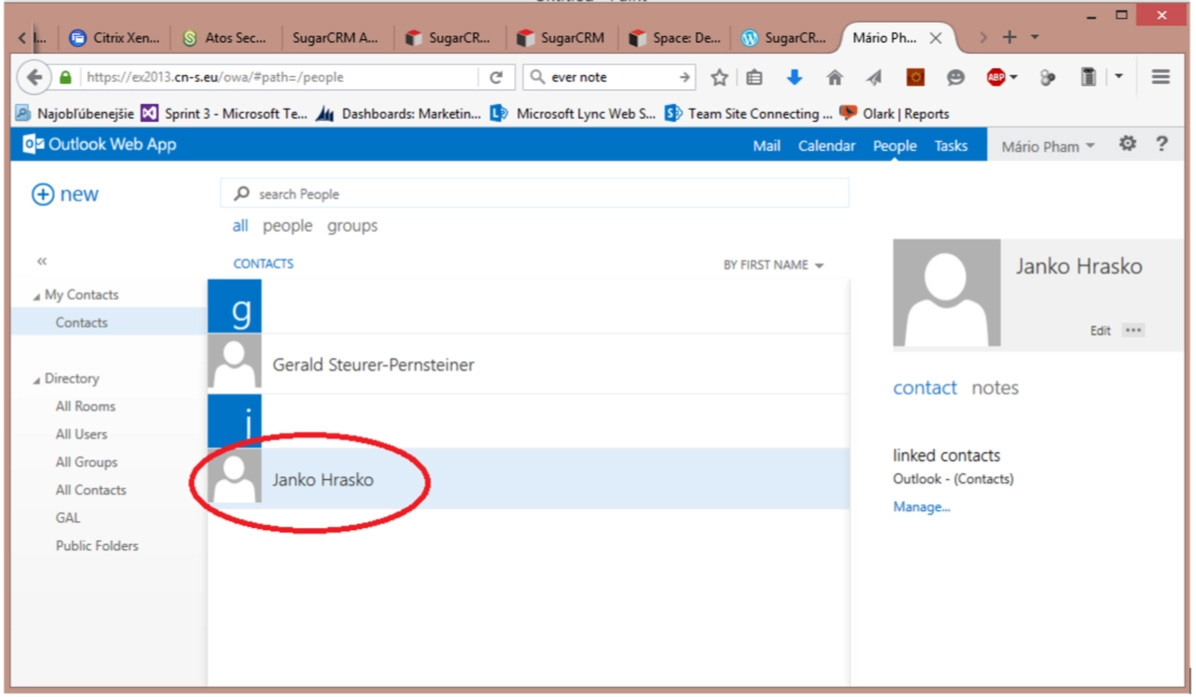Select the Gerald Steurer-Pernsteiner contact
Image resolution: width=1196 pixels, height=697 pixels.
(x=529, y=365)
